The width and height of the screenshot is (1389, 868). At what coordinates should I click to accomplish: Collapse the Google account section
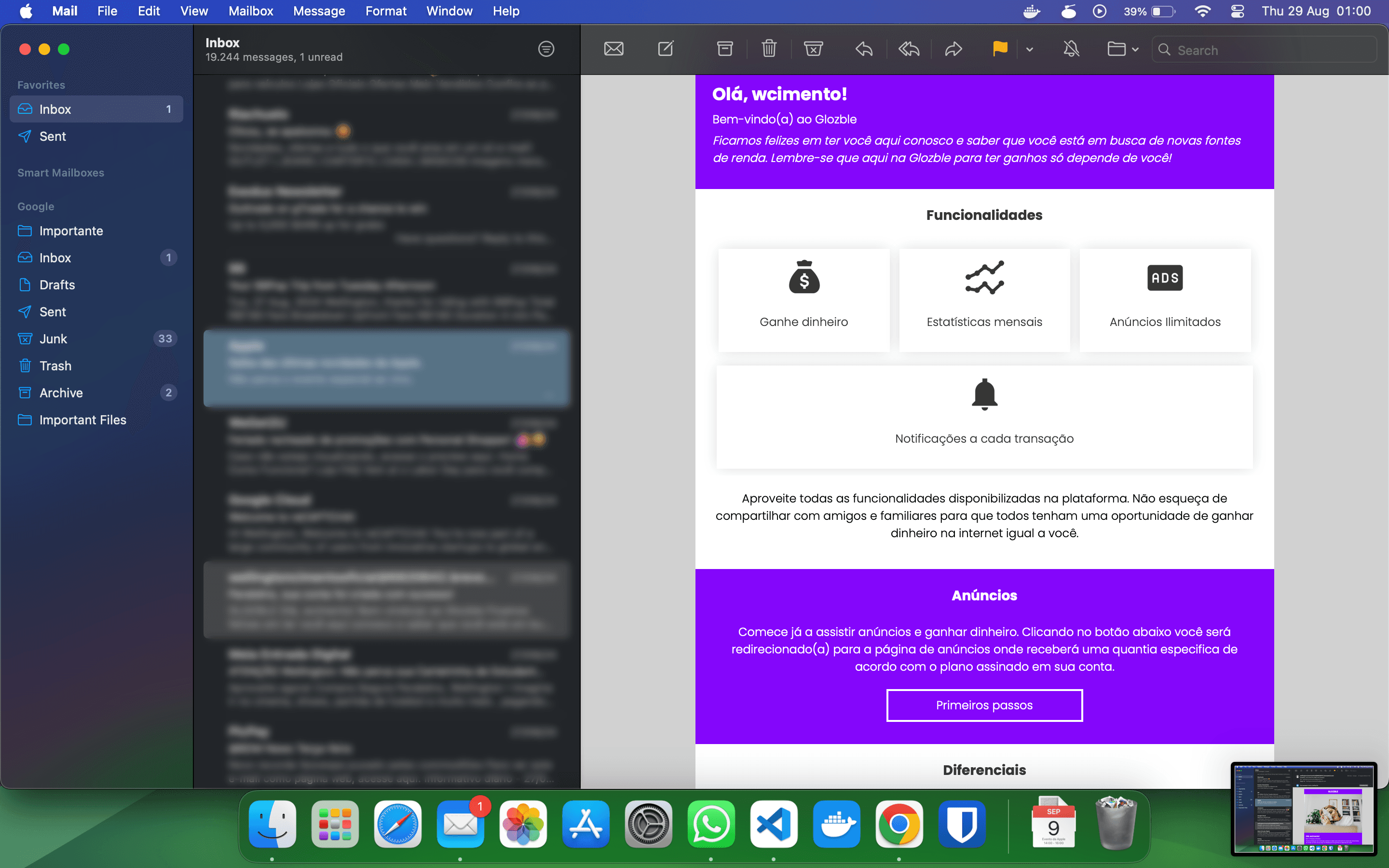pyautogui.click(x=36, y=207)
